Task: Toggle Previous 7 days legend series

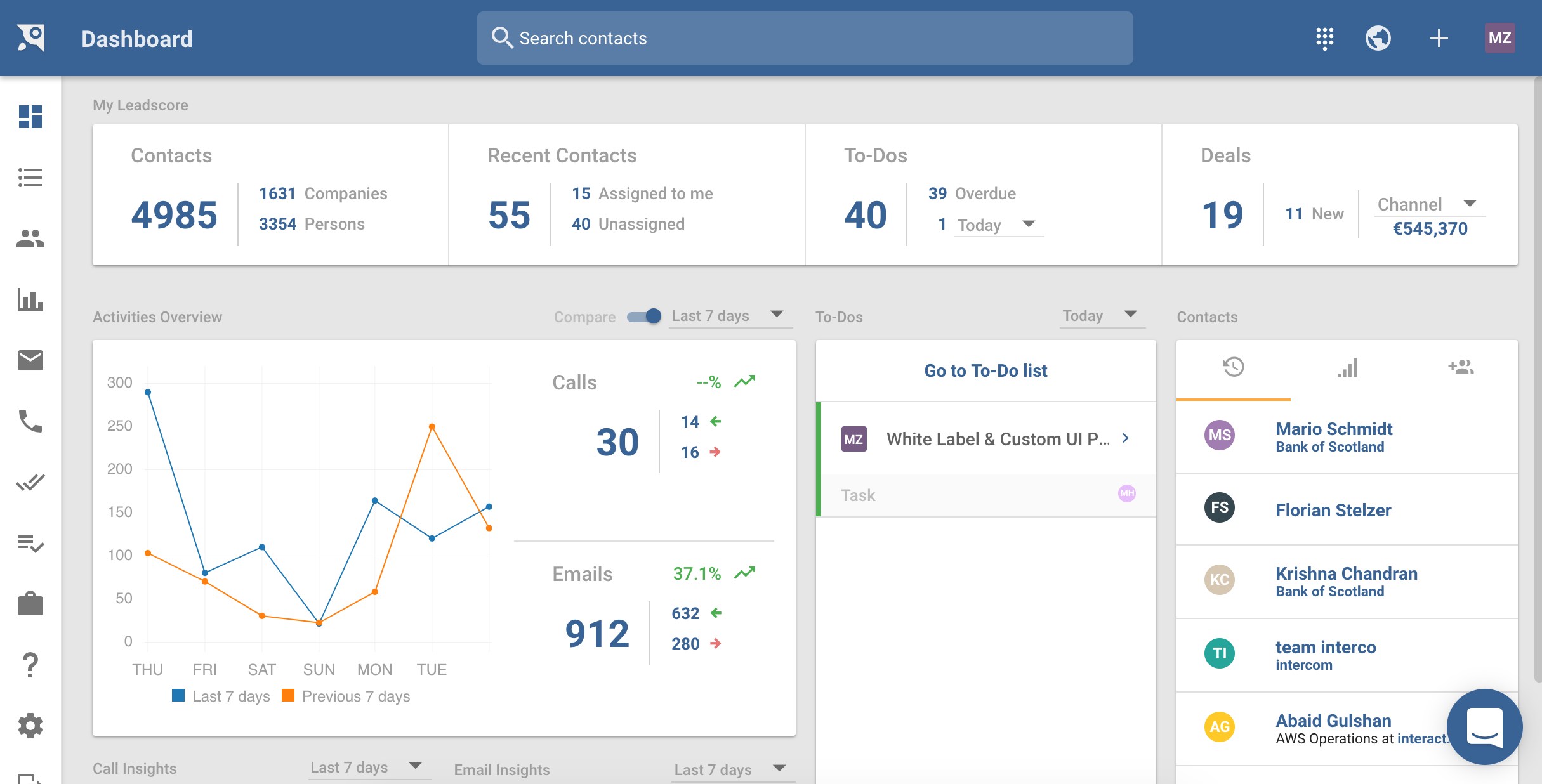Action: pos(346,696)
